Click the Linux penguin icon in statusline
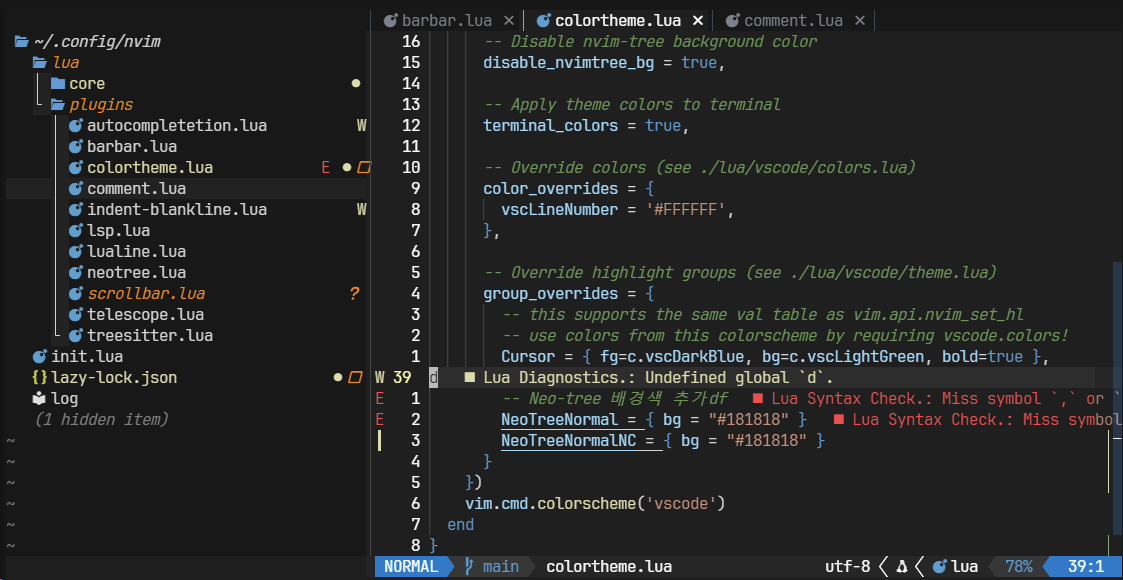This screenshot has width=1123, height=580. tap(901, 567)
